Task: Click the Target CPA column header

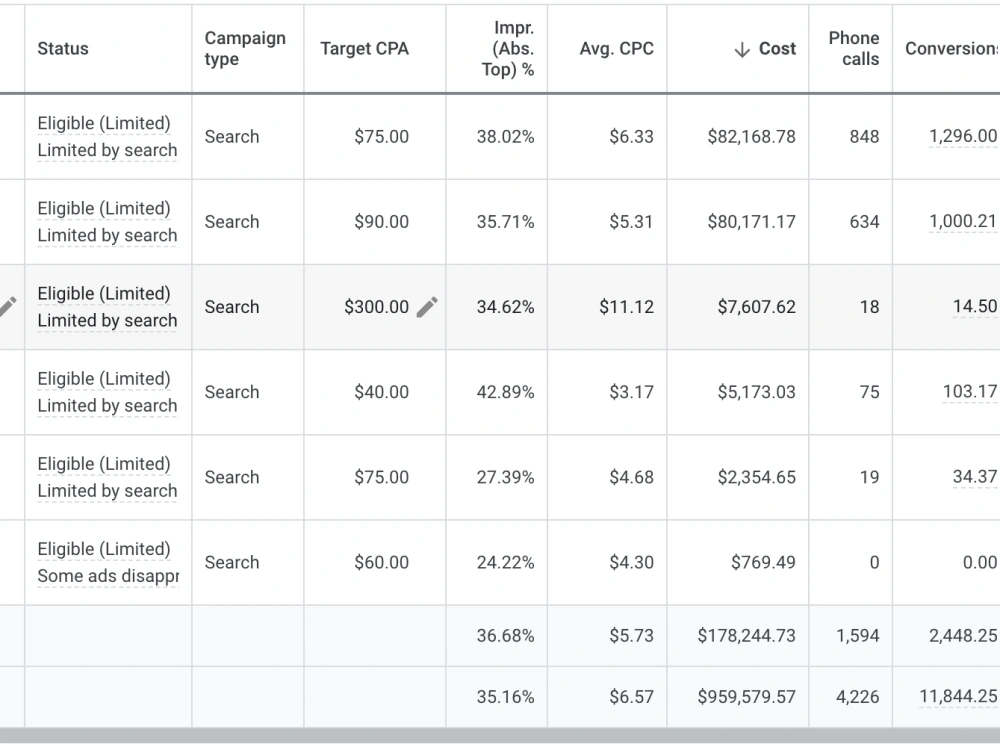Action: (x=364, y=48)
